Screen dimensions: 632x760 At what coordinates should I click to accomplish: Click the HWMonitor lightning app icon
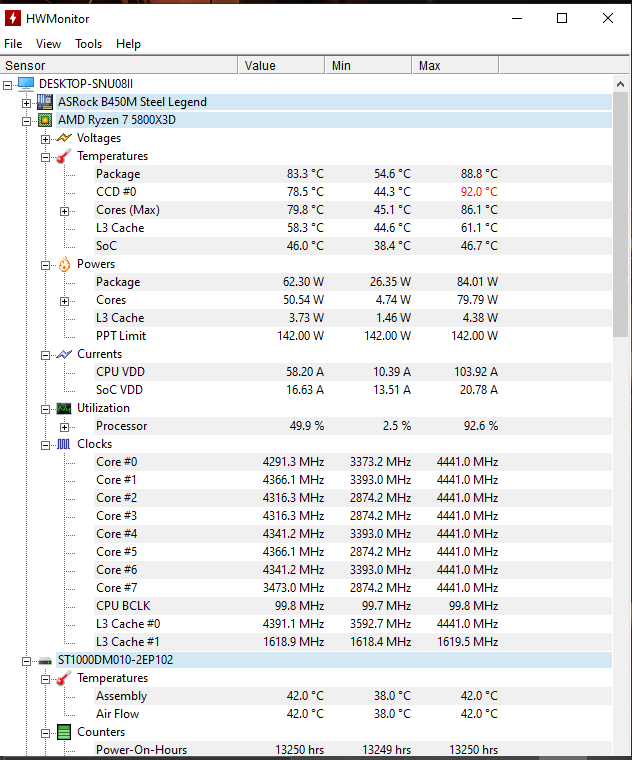tap(13, 18)
